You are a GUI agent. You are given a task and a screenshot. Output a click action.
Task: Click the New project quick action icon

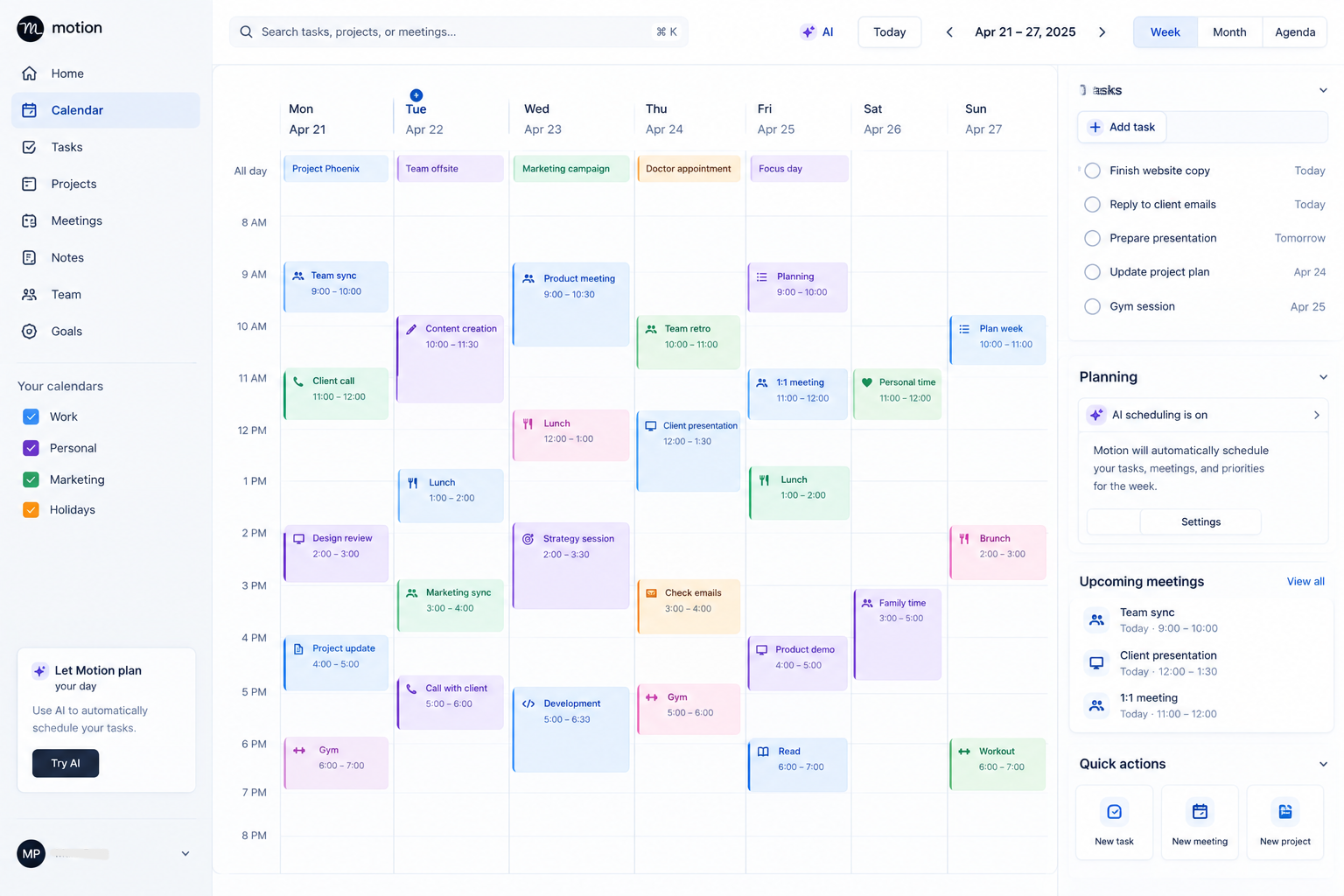pyautogui.click(x=1285, y=812)
